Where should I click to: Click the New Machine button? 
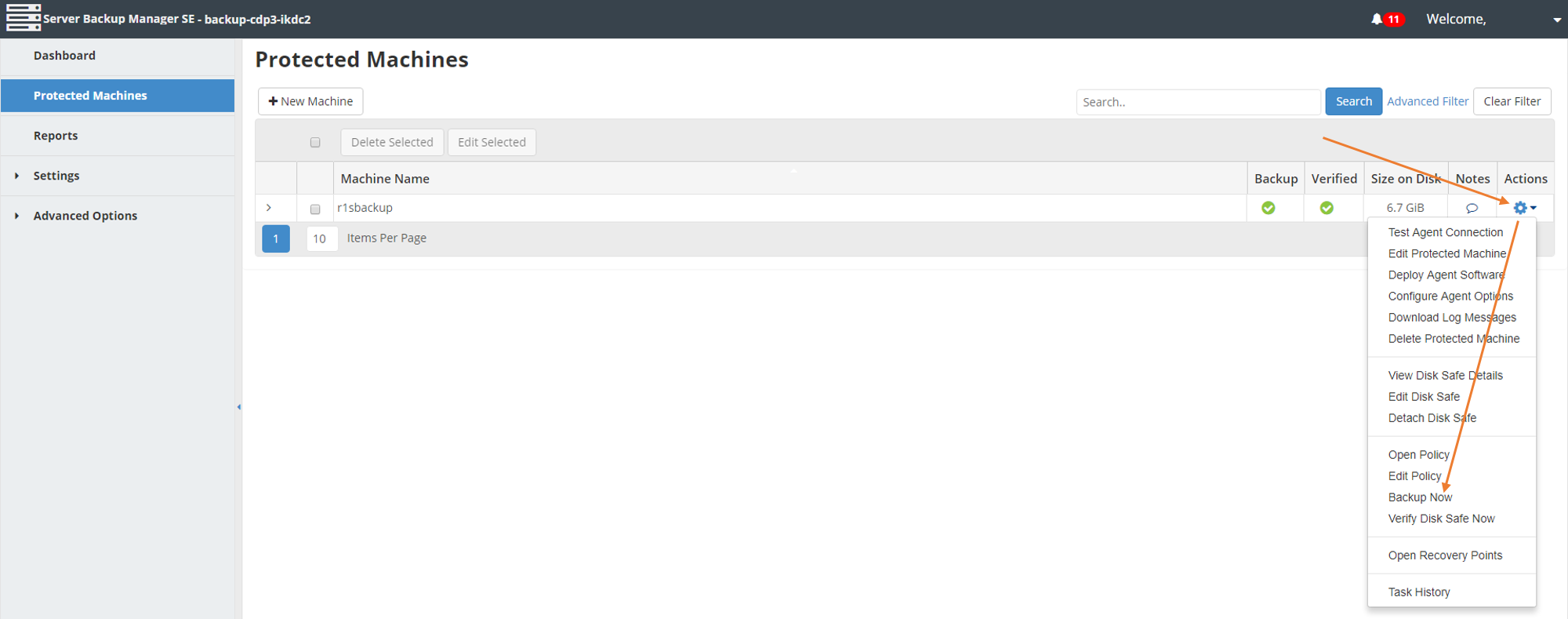[x=310, y=101]
